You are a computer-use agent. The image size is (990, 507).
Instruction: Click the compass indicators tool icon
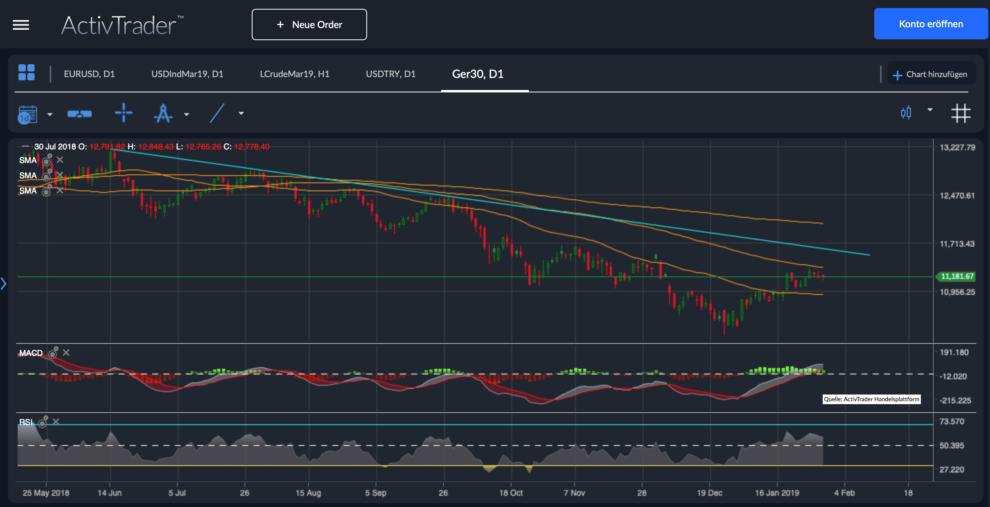click(163, 114)
